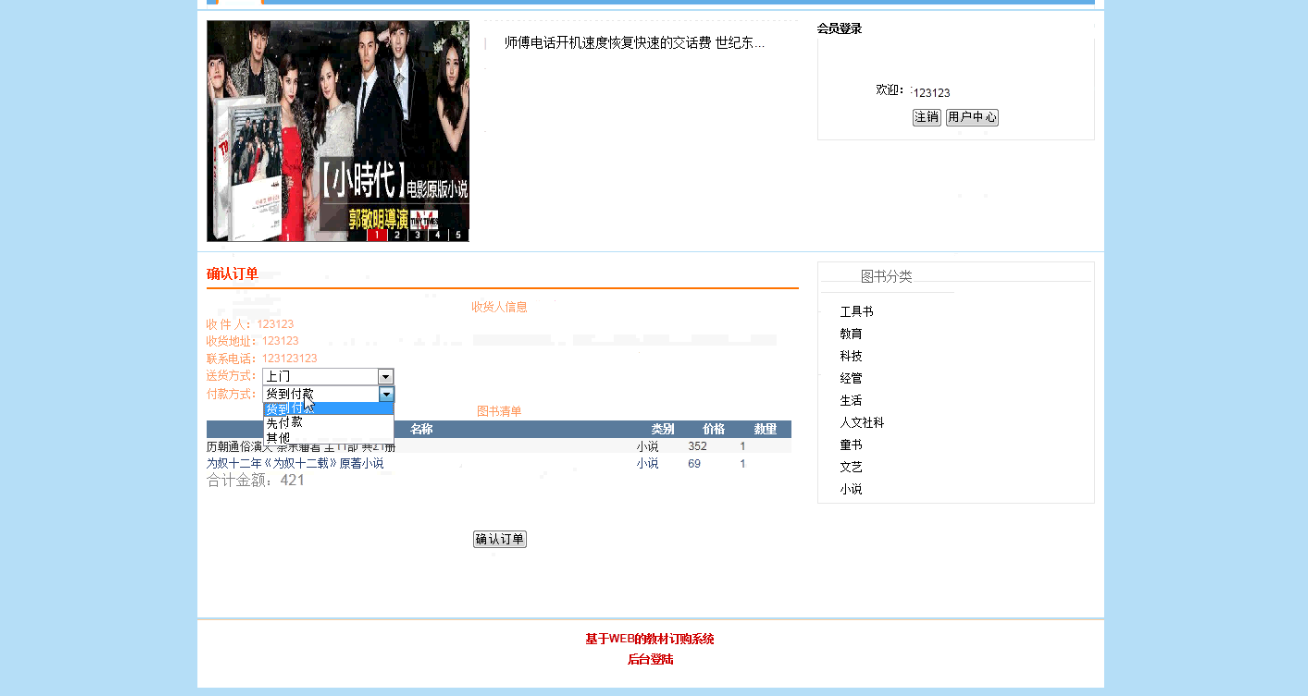
Task: Browse the 童书 book category
Action: click(x=851, y=445)
